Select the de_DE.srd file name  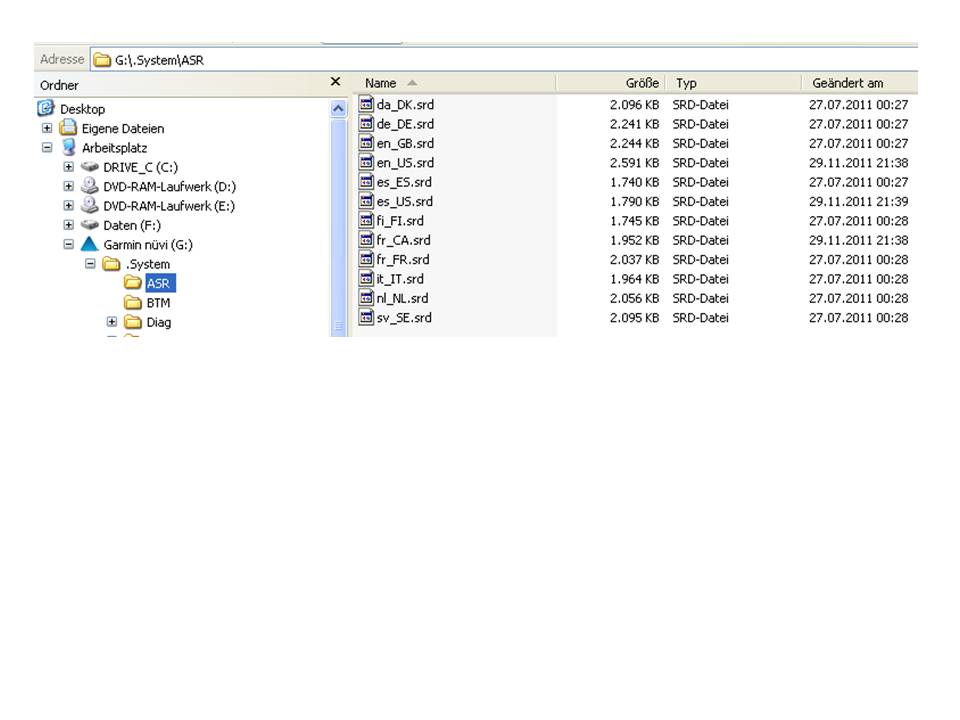[405, 124]
